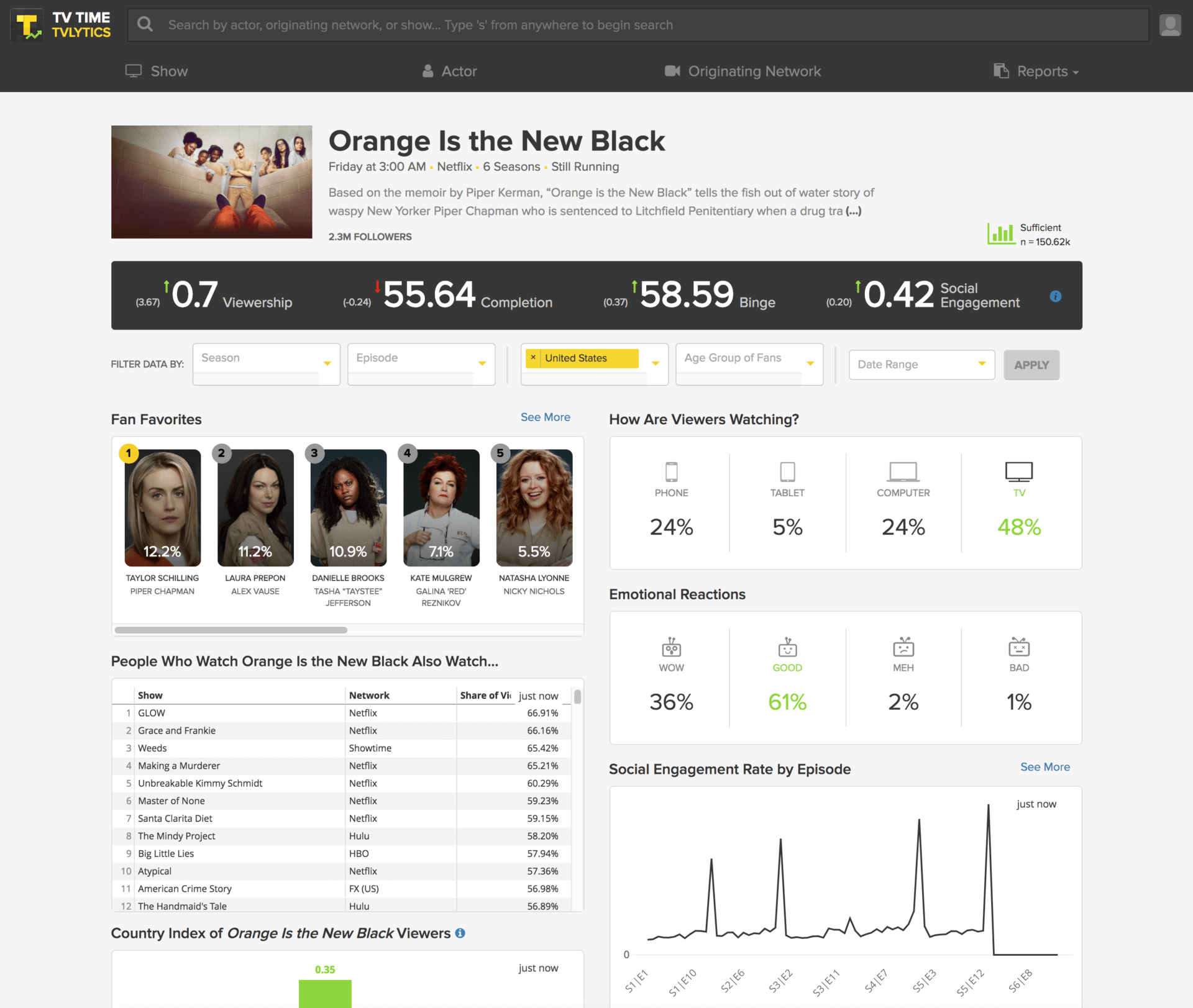
Task: Expand the Reports dropdown menu
Action: (1036, 71)
